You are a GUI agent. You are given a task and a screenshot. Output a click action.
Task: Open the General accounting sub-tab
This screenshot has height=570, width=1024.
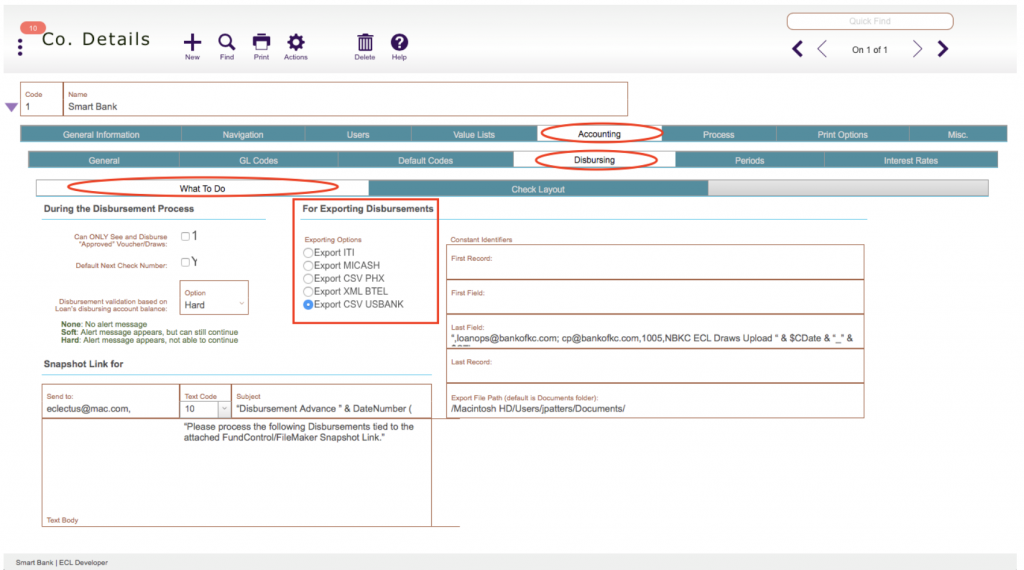tap(104, 160)
